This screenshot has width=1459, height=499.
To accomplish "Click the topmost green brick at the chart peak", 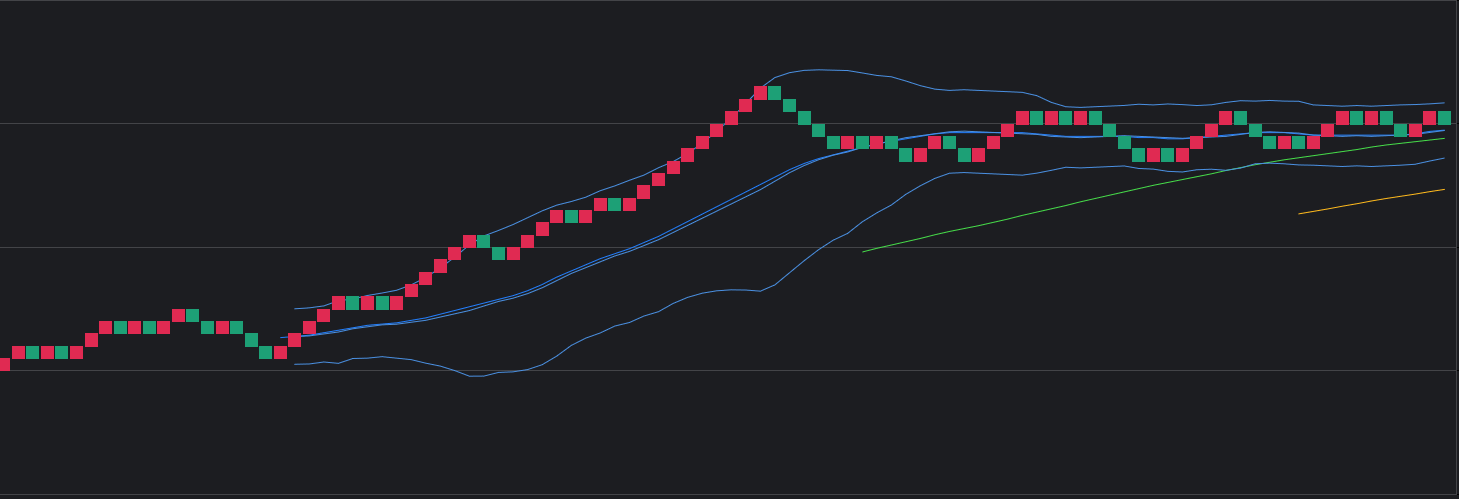I will (x=774, y=93).
